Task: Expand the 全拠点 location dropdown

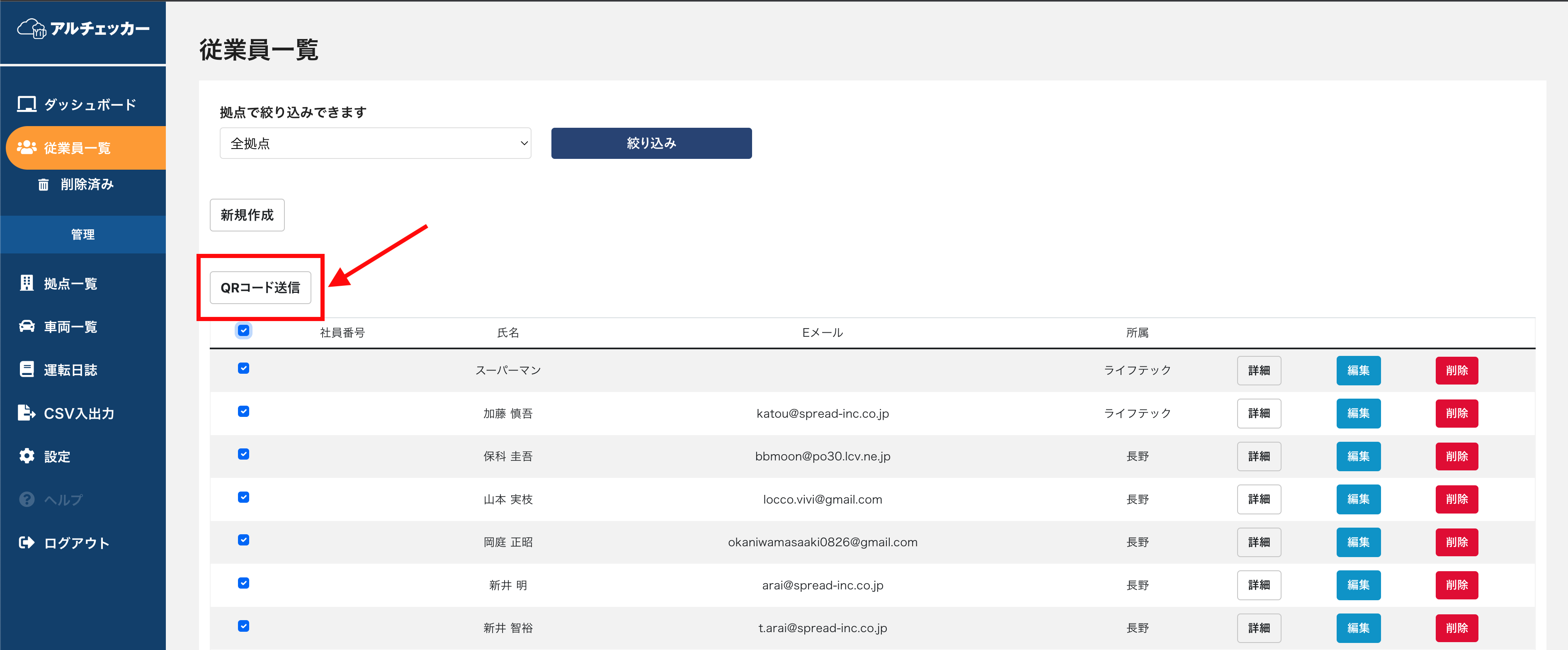Action: pyautogui.click(x=376, y=143)
